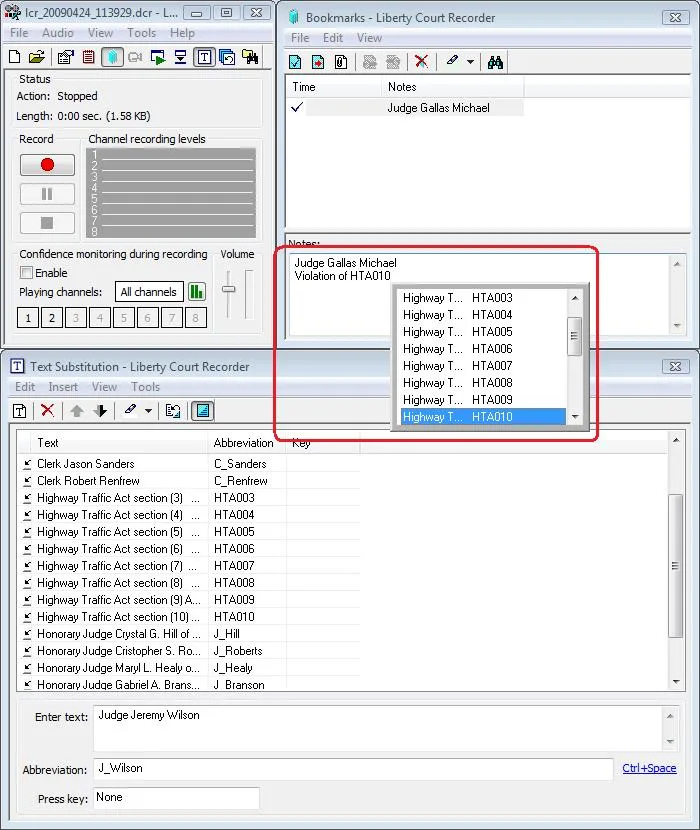Toggle playing channel 1 button
Image resolution: width=700 pixels, height=830 pixels.
click(x=28, y=318)
